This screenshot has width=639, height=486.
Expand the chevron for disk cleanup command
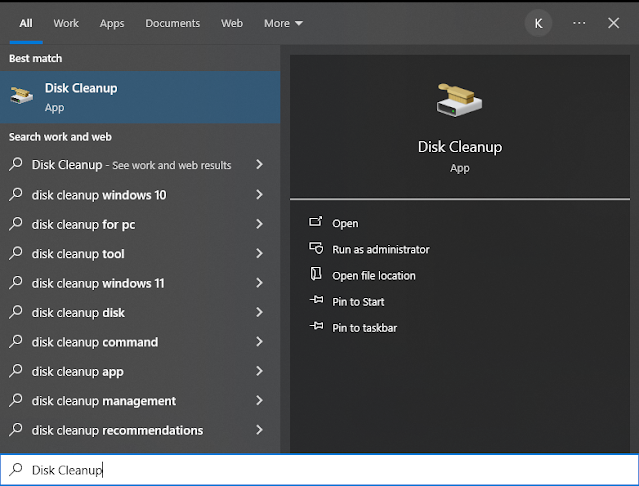pyautogui.click(x=259, y=342)
